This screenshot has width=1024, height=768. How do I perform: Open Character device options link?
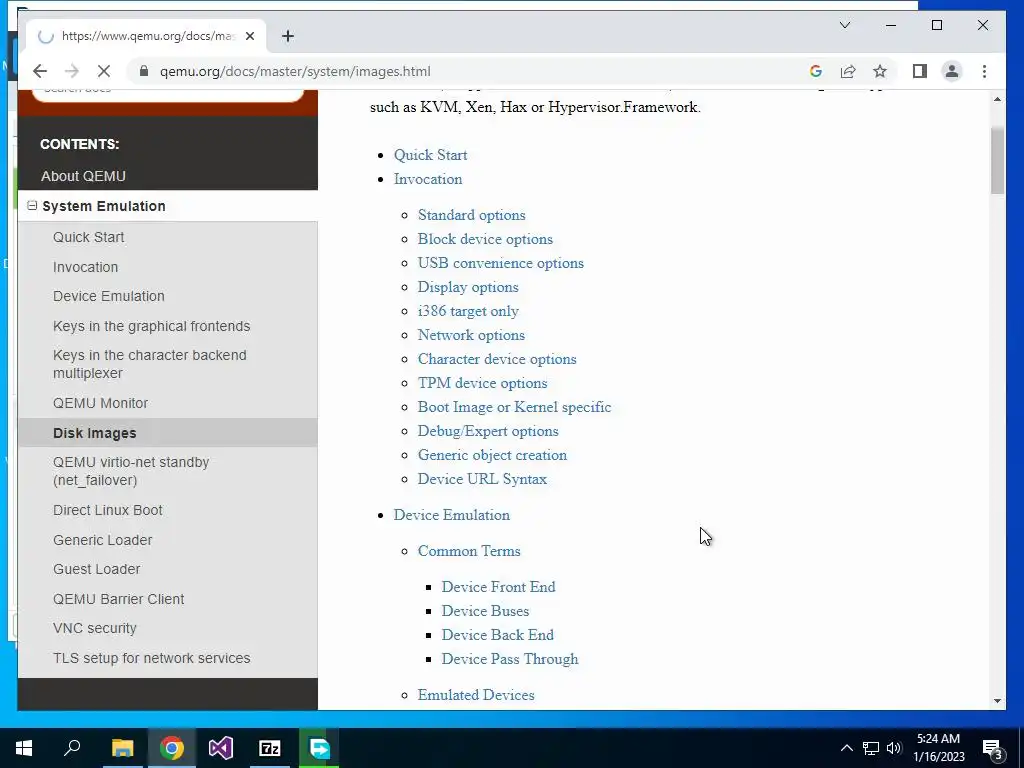(x=497, y=359)
